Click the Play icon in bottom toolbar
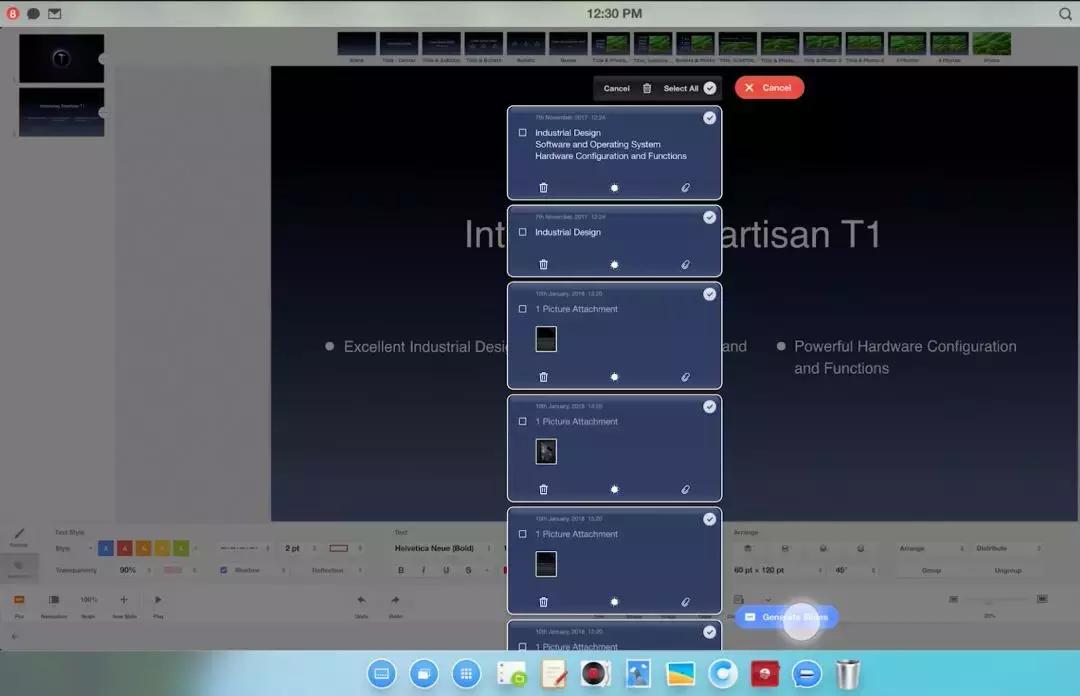This screenshot has height=696, width=1080. pos(158,600)
